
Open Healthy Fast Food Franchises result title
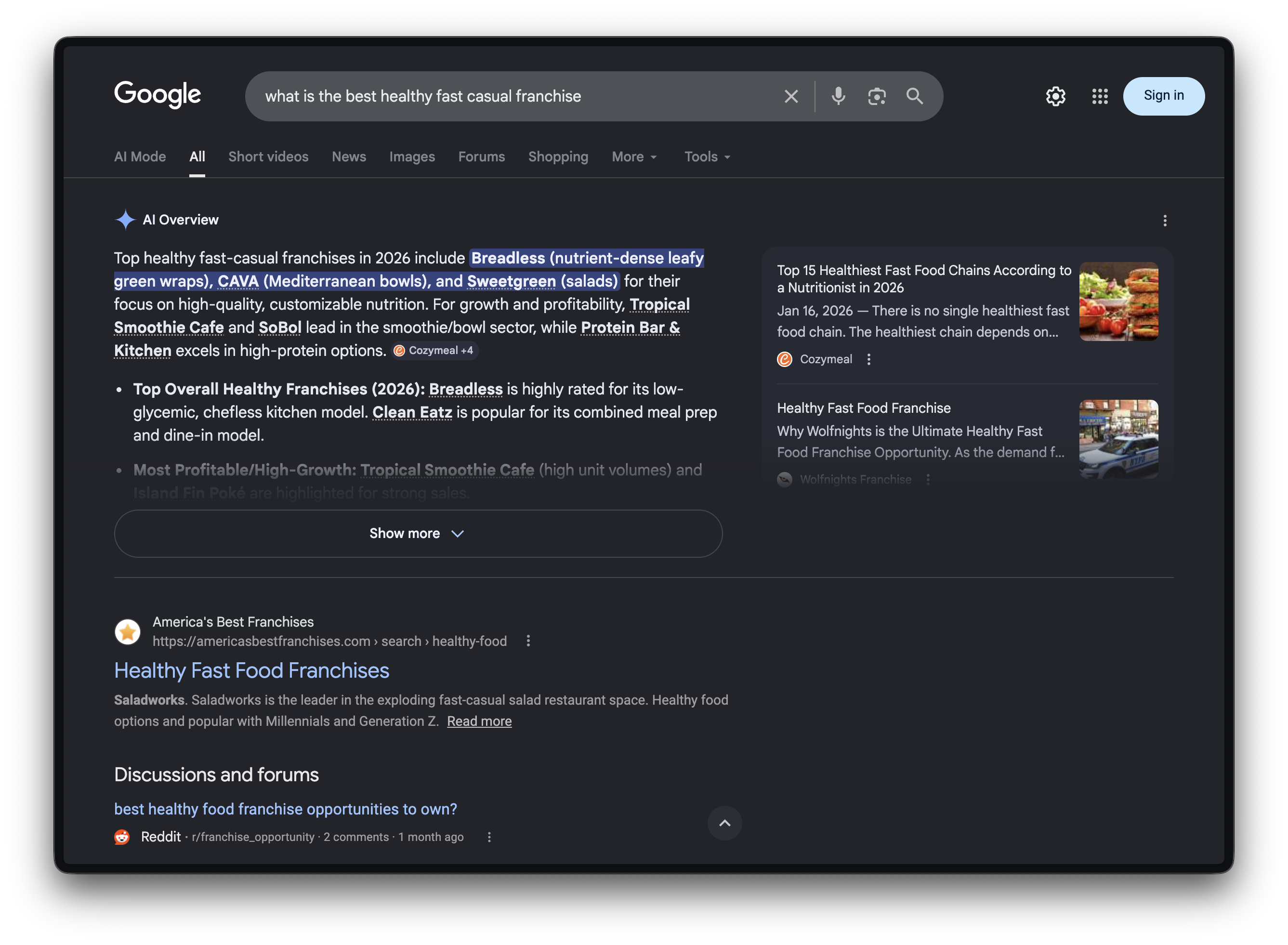click(x=251, y=670)
